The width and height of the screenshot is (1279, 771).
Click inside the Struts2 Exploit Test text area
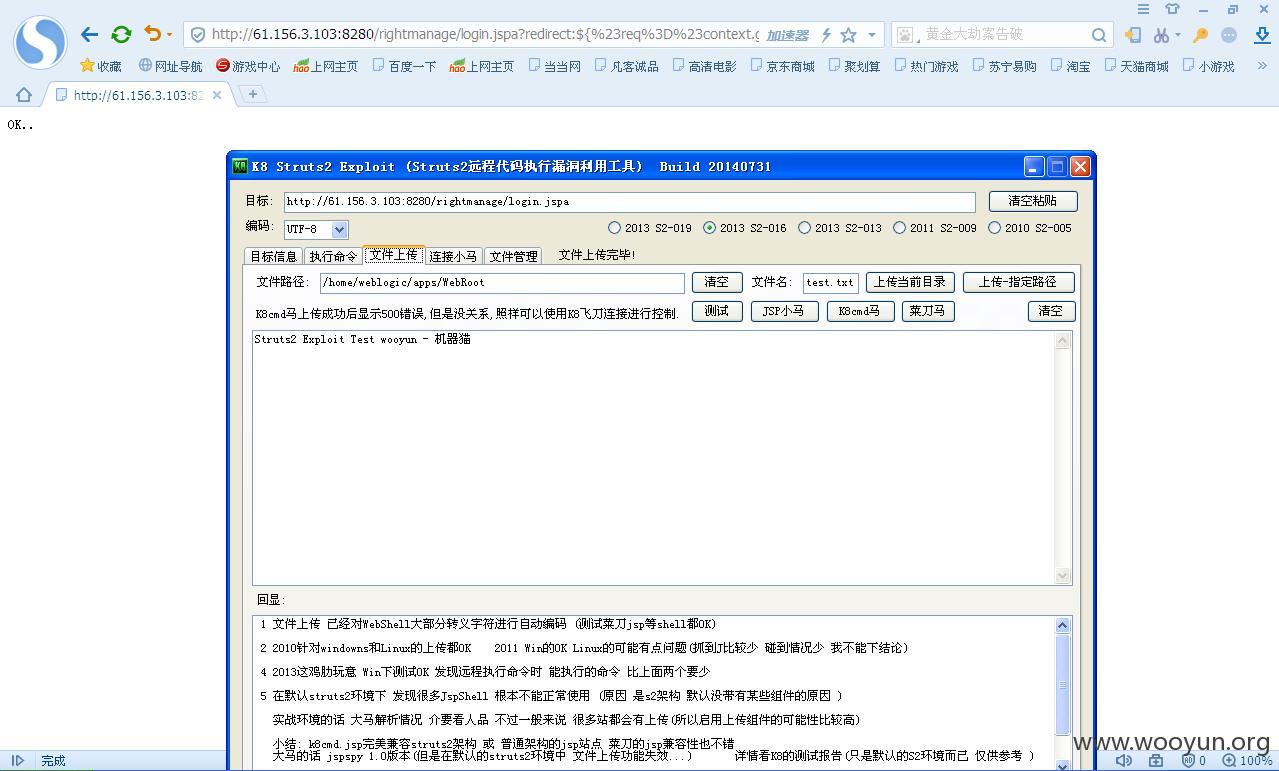click(654, 458)
